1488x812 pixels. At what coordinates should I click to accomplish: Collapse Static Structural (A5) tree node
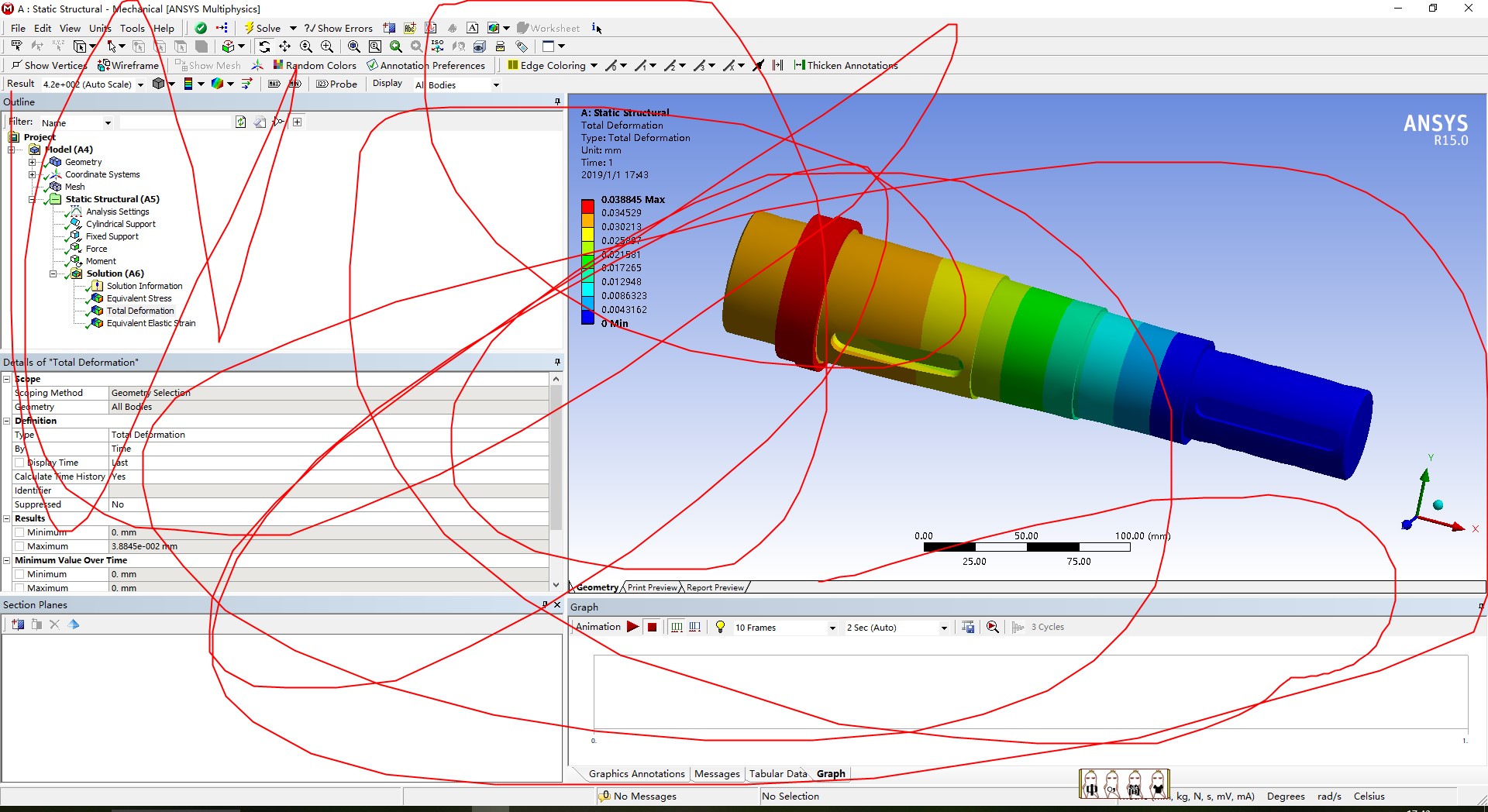[33, 199]
